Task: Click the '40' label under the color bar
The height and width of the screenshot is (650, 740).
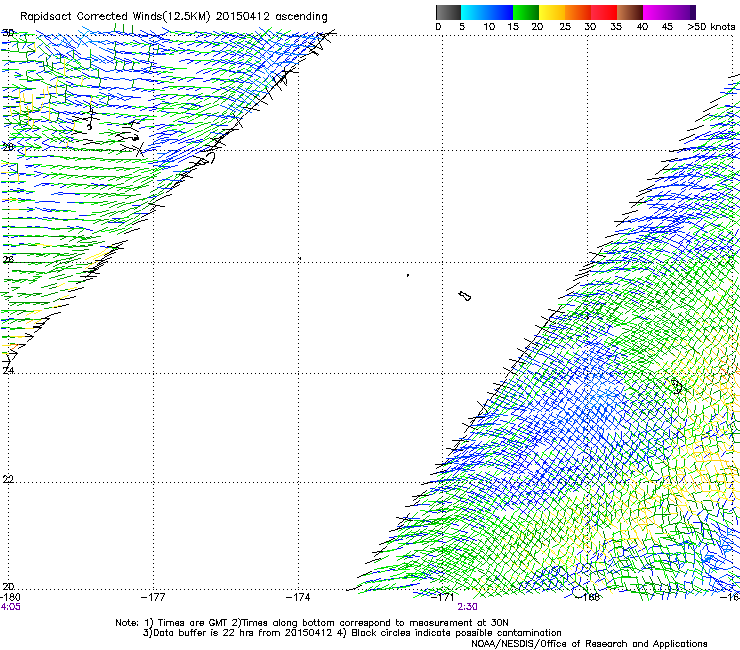Action: [x=642, y=26]
